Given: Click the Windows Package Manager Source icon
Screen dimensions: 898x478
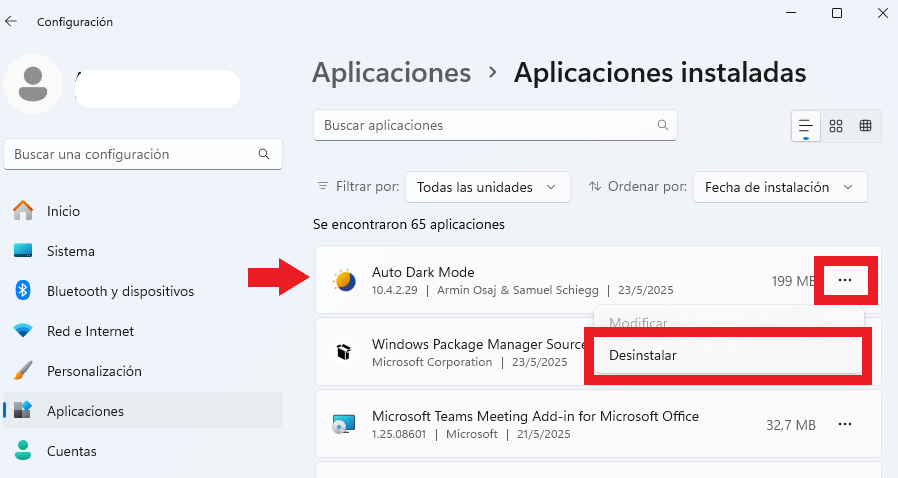Looking at the screenshot, I should tap(344, 351).
